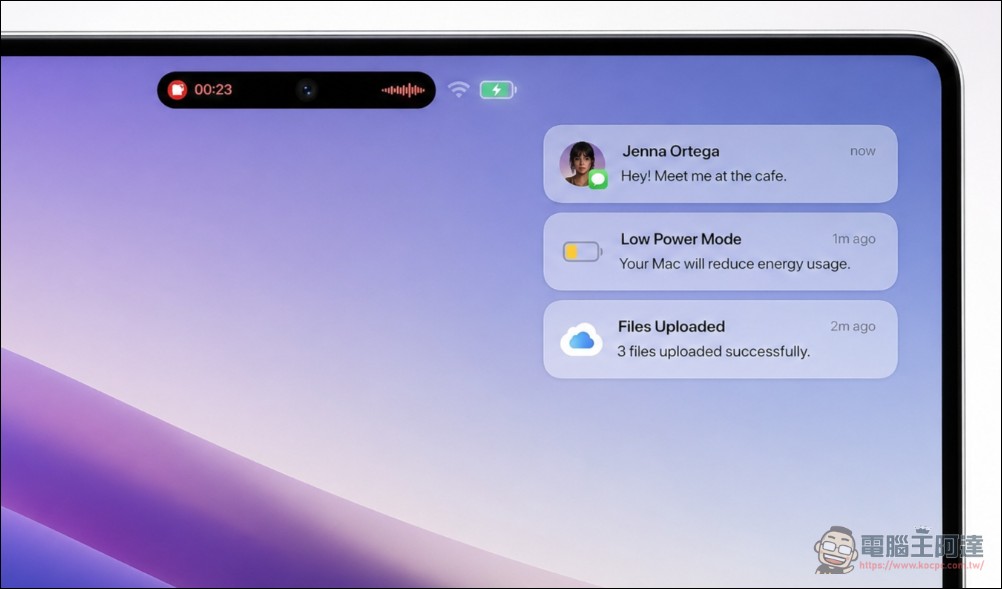Click the "1m ago" timestamp
The image size is (1002, 589).
[x=853, y=239]
